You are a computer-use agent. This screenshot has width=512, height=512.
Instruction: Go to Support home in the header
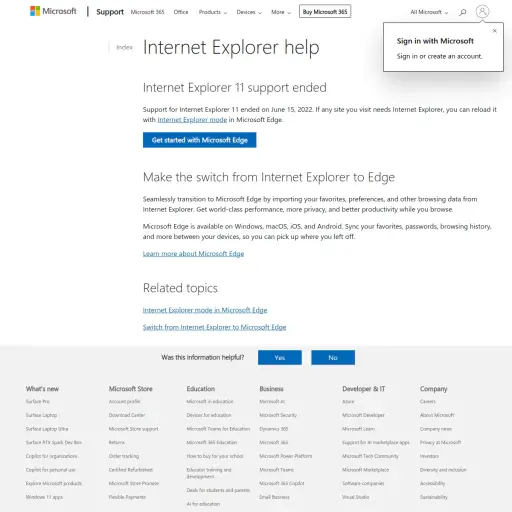click(110, 12)
